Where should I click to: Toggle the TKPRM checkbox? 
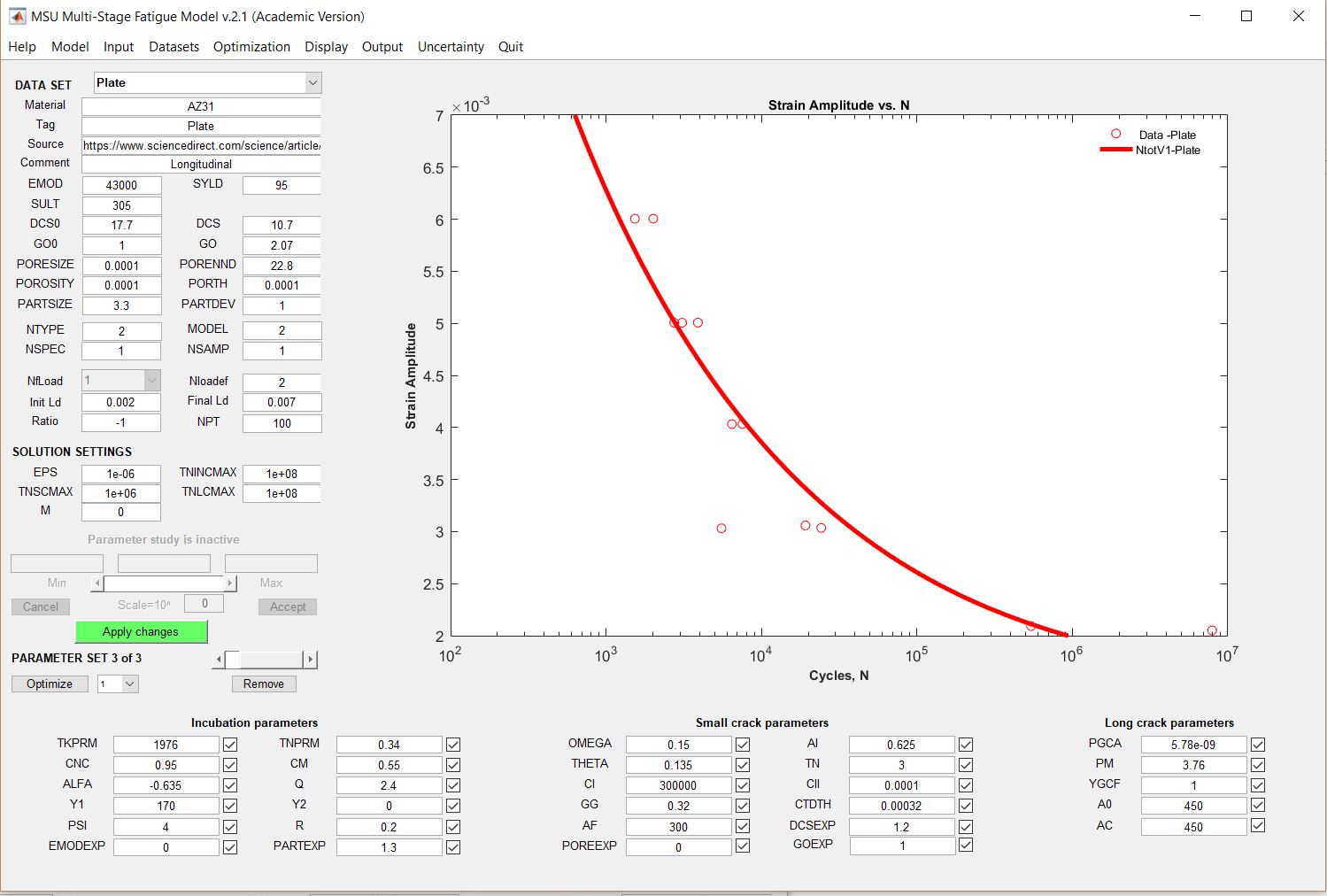[230, 745]
